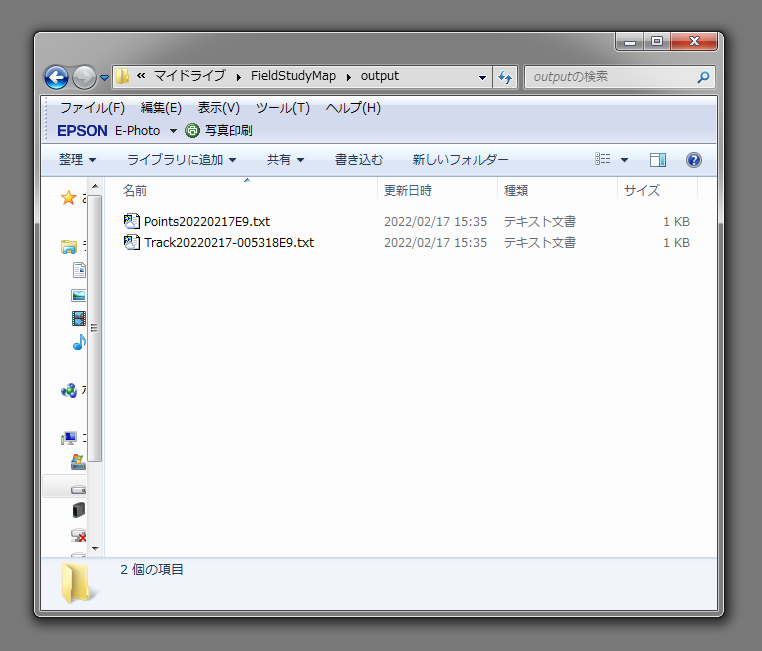762x651 pixels.
Task: Create folder with 新しいフォルダー
Action: [460, 159]
